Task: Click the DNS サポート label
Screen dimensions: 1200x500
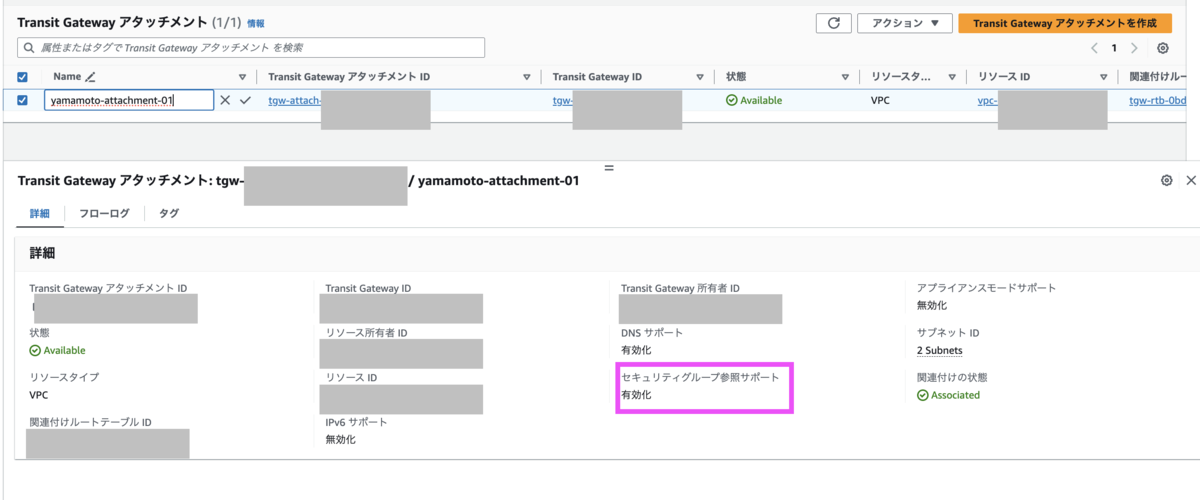Action: [x=652, y=332]
